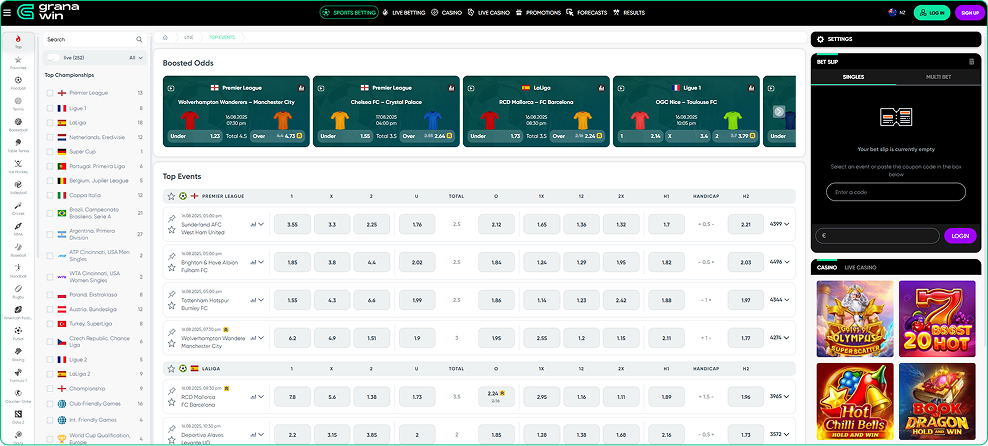Open the All filter dropdown
This screenshot has height=446, width=988.
tap(136, 57)
